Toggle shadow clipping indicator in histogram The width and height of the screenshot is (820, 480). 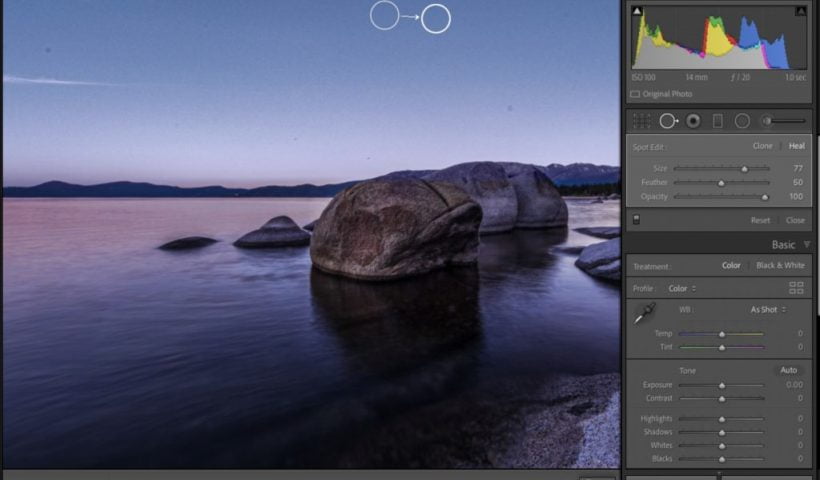[637, 11]
